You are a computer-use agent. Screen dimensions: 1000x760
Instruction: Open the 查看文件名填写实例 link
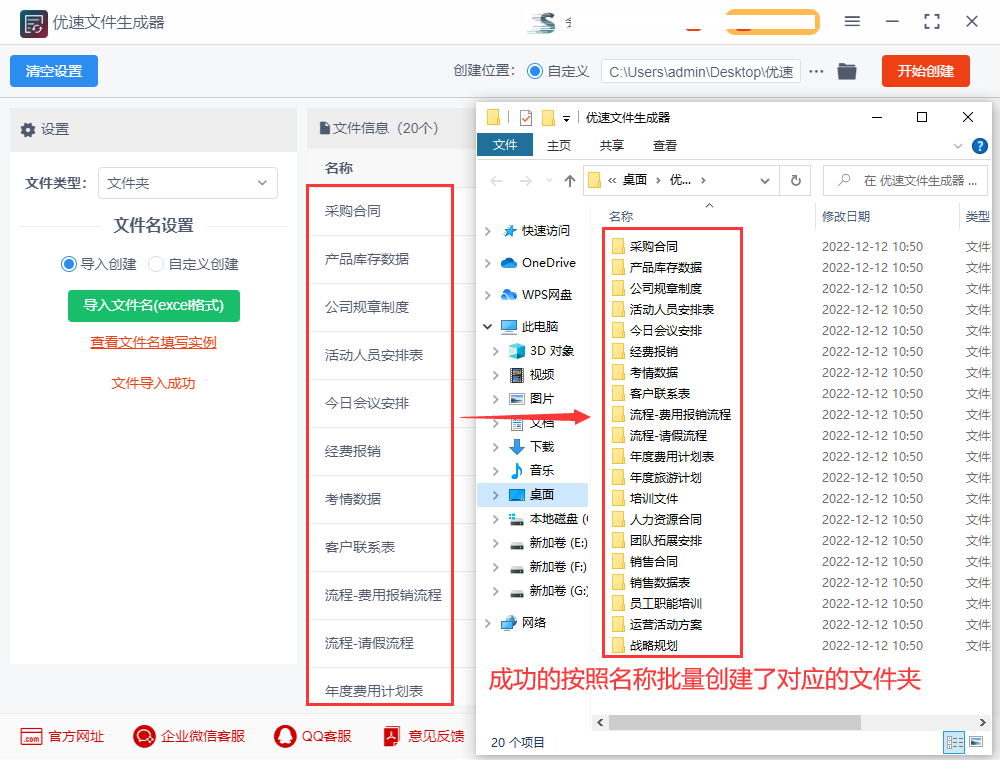coord(153,342)
